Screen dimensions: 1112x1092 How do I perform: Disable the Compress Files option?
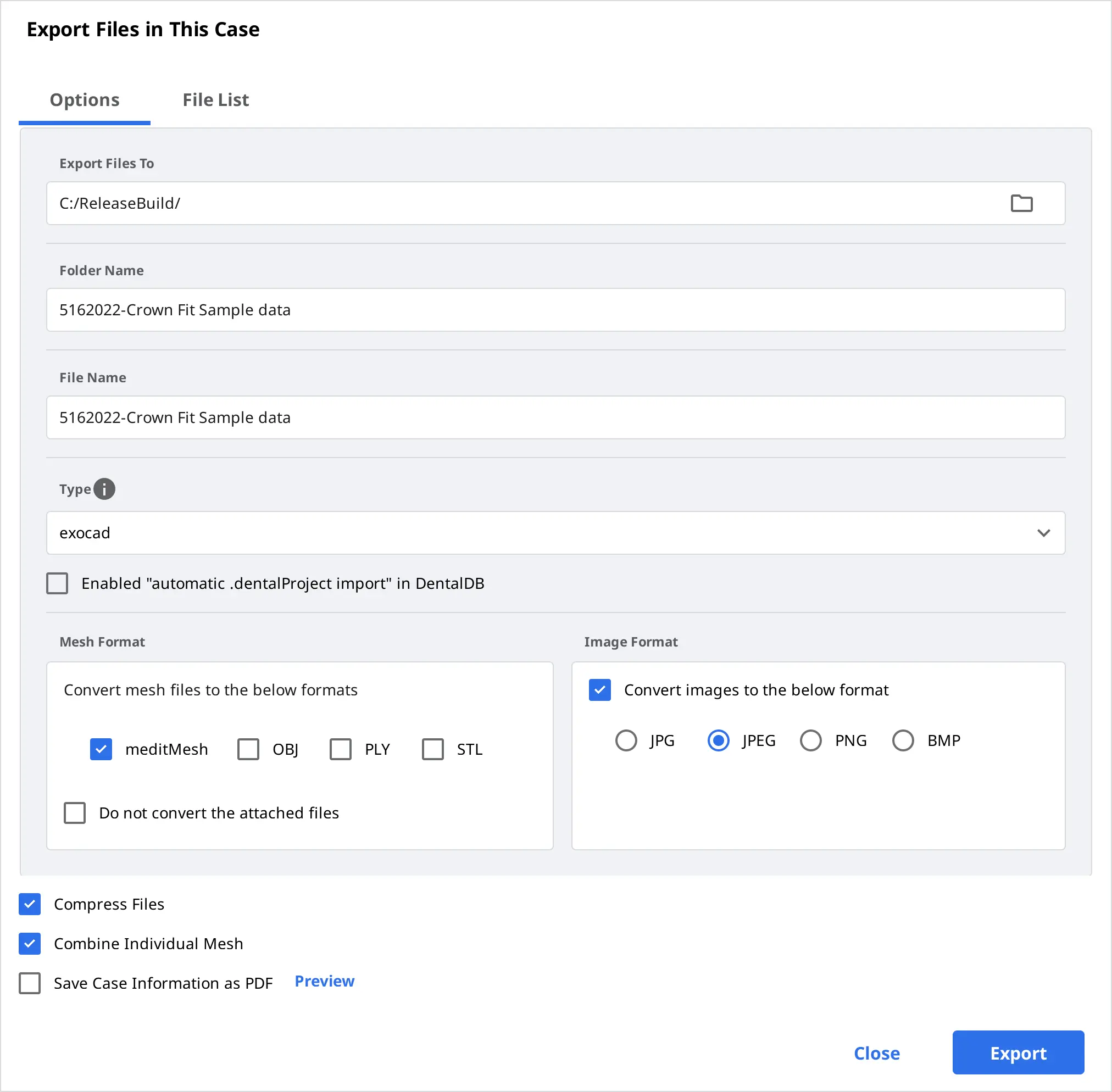[x=30, y=904]
